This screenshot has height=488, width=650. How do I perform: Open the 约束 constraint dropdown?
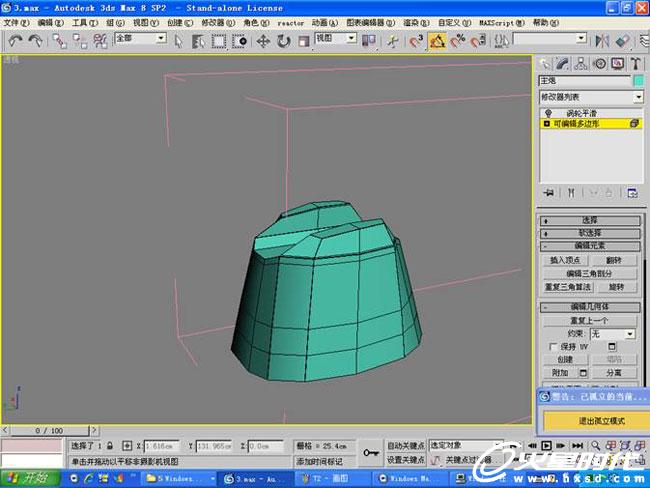click(613, 334)
